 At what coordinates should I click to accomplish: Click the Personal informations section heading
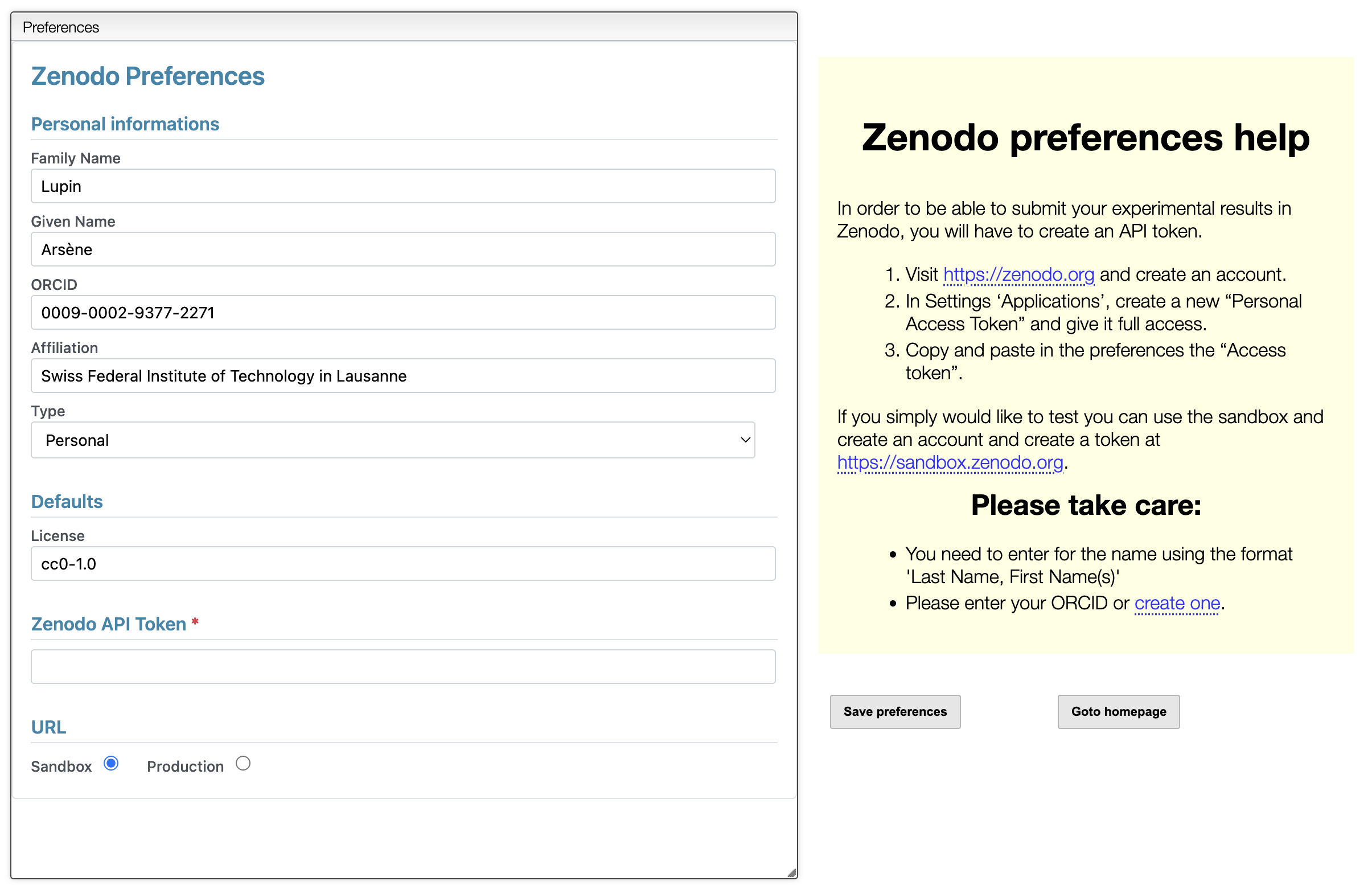tap(125, 124)
